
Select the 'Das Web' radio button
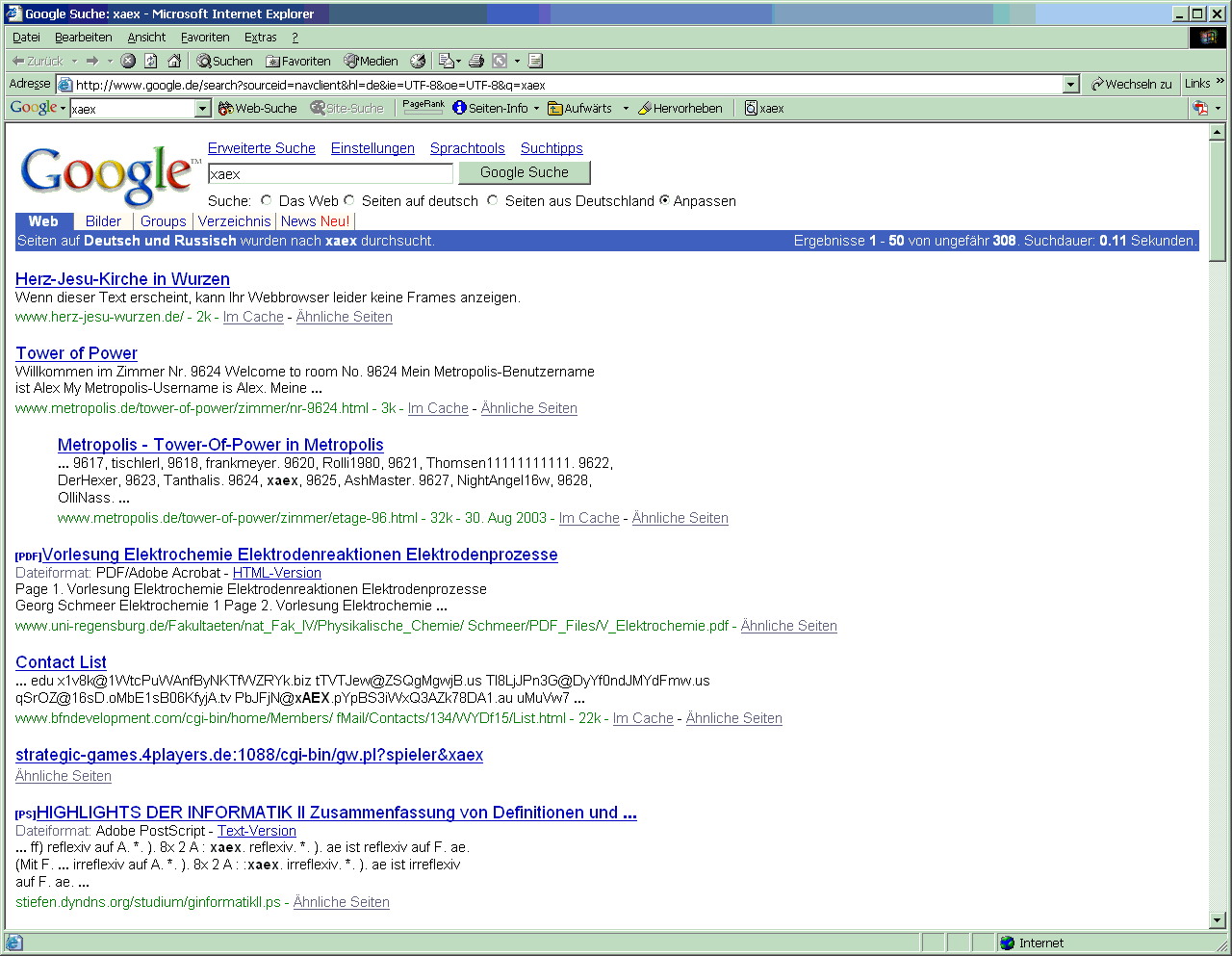click(x=267, y=200)
